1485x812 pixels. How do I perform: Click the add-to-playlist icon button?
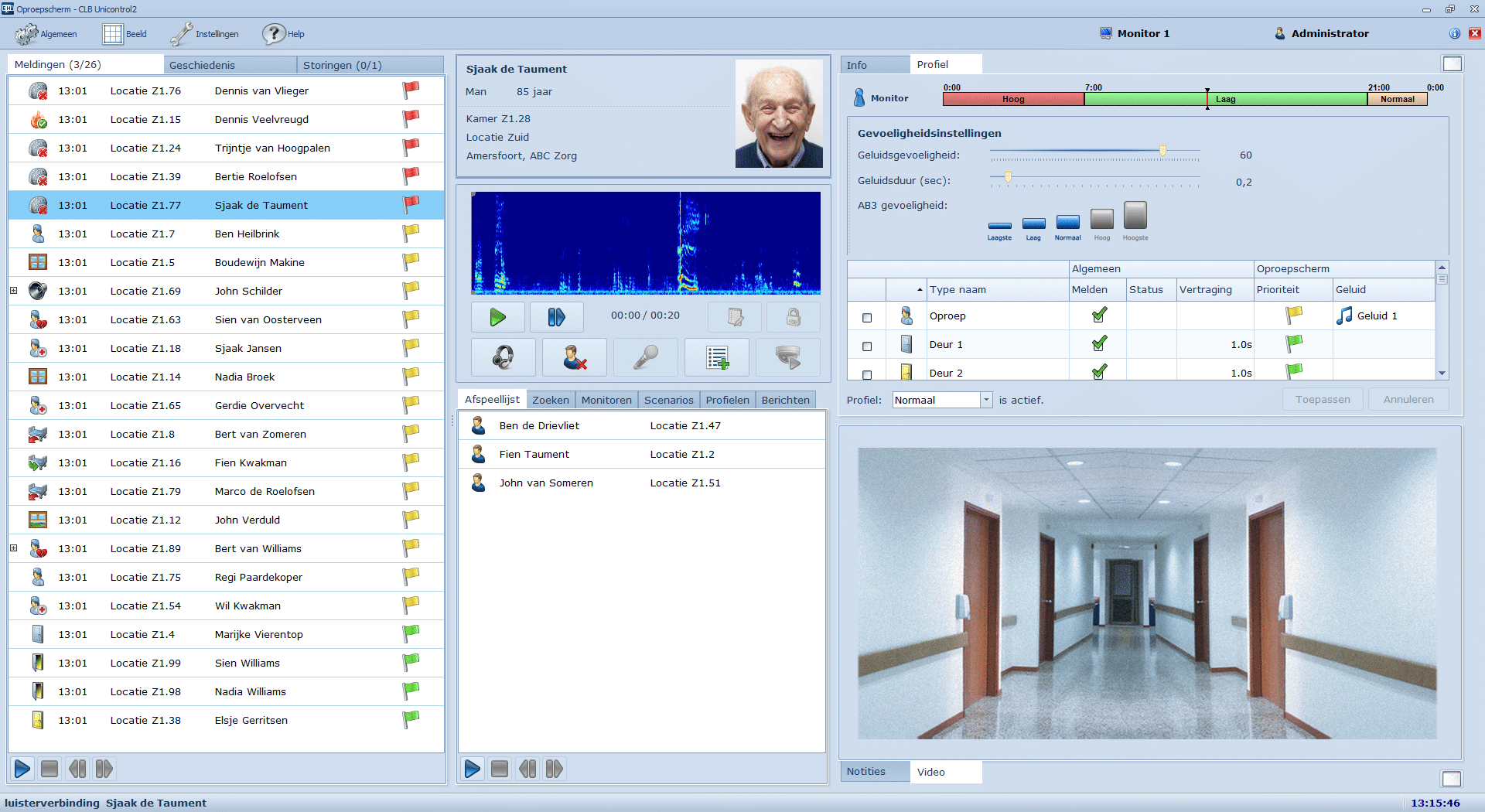point(717,357)
